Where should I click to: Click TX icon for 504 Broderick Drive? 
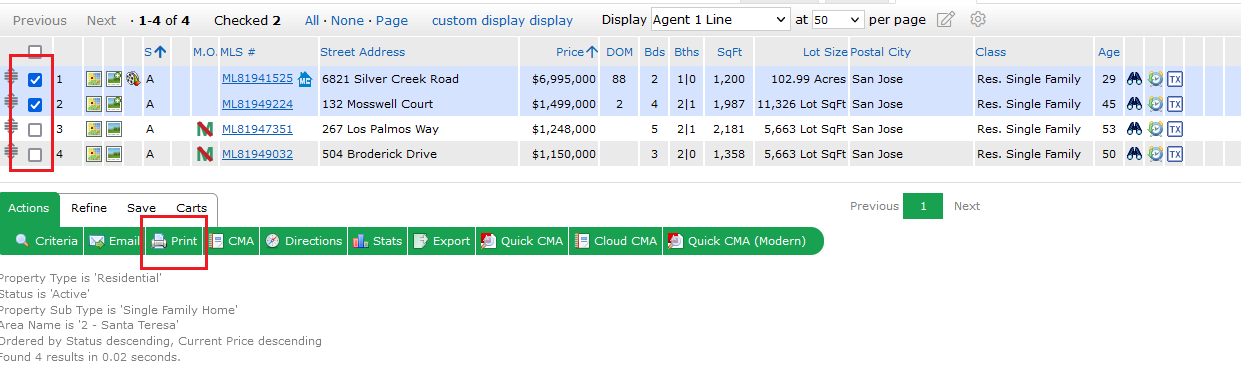1175,154
